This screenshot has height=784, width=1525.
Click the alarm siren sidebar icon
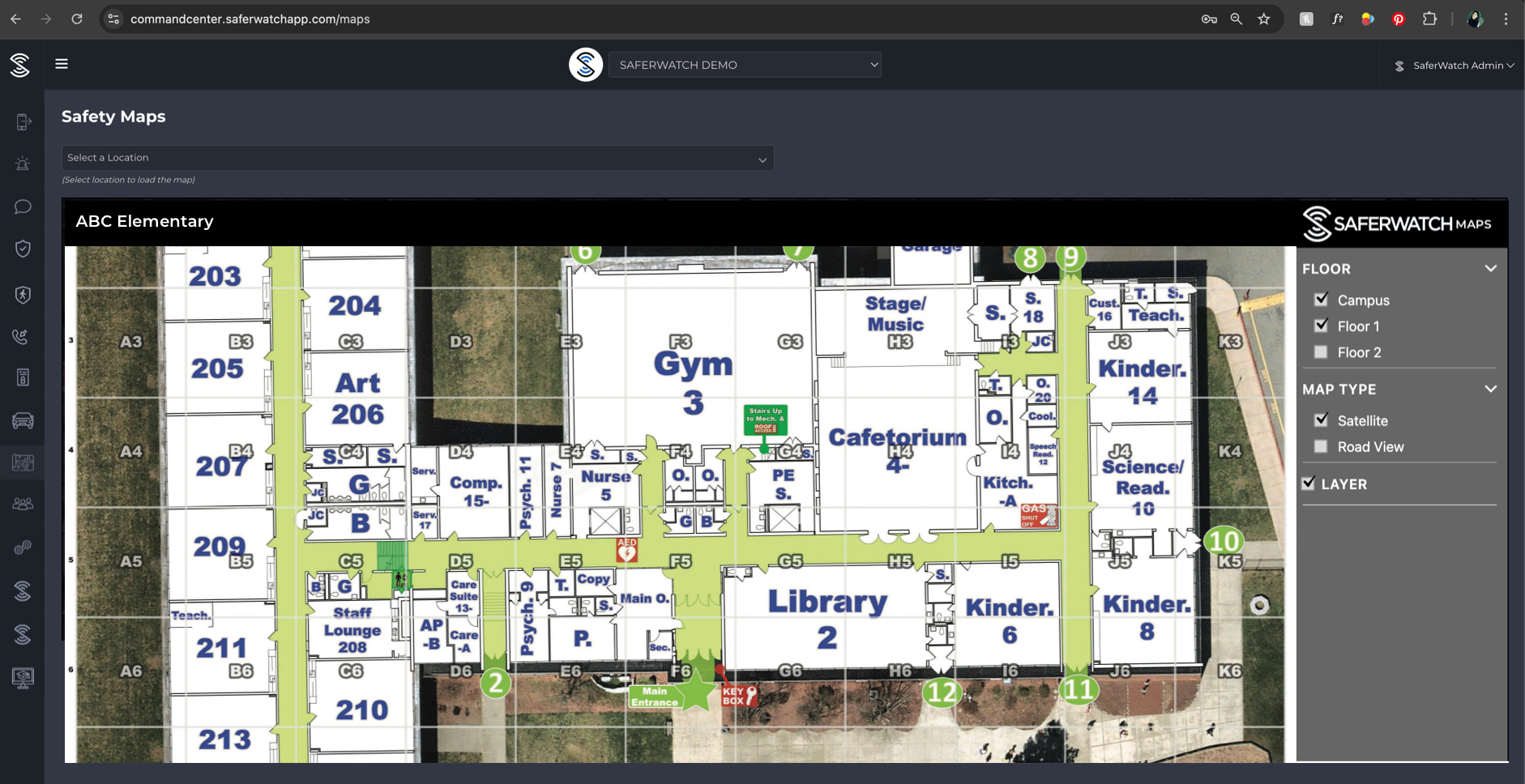[23, 164]
